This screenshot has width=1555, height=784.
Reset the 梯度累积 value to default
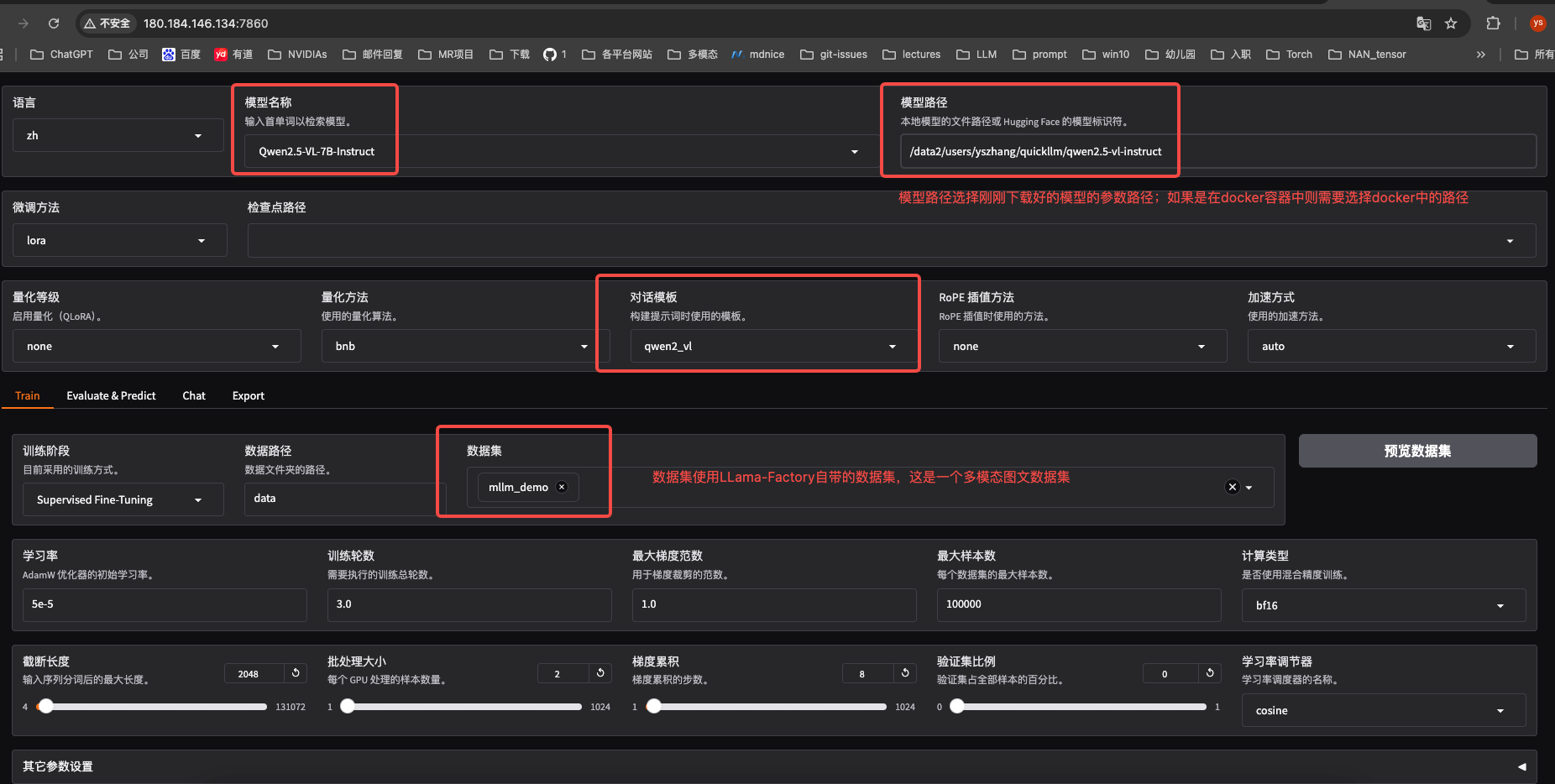pyautogui.click(x=905, y=673)
